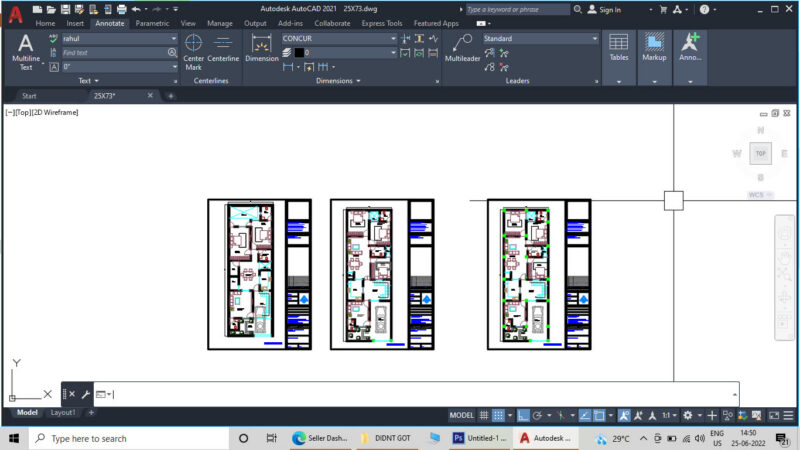The width and height of the screenshot is (800, 450).
Task: Click the viewport label [2D Wireframe]
Action: click(x=55, y=112)
